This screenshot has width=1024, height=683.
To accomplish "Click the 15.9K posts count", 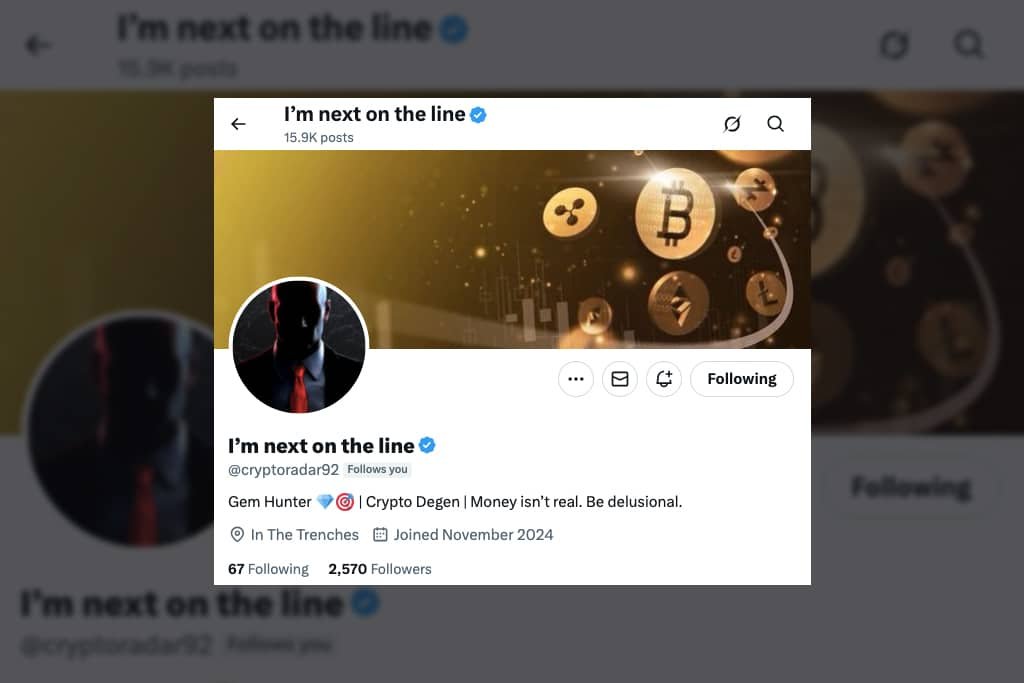I will pyautogui.click(x=318, y=138).
